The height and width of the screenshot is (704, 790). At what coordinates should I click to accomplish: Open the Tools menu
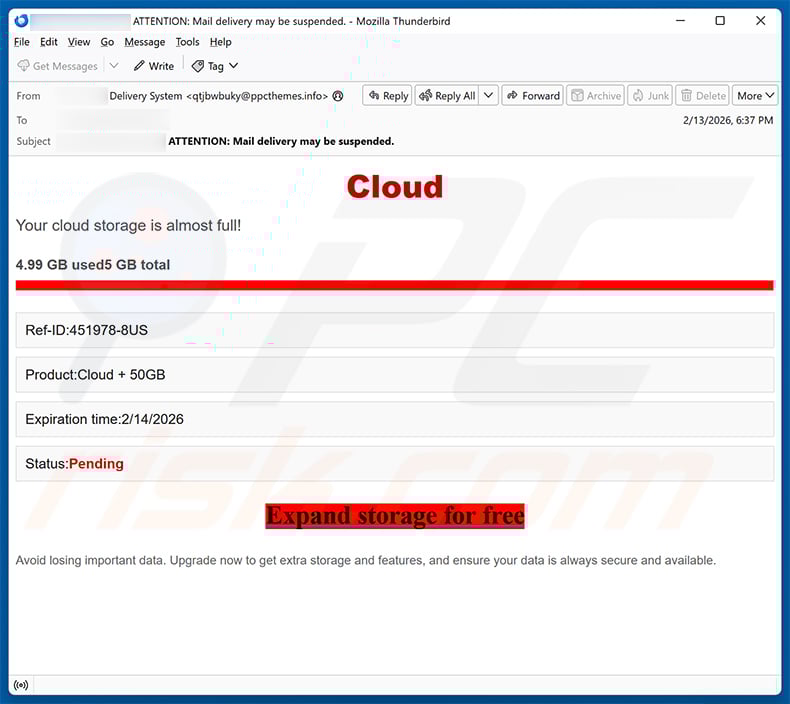point(187,42)
